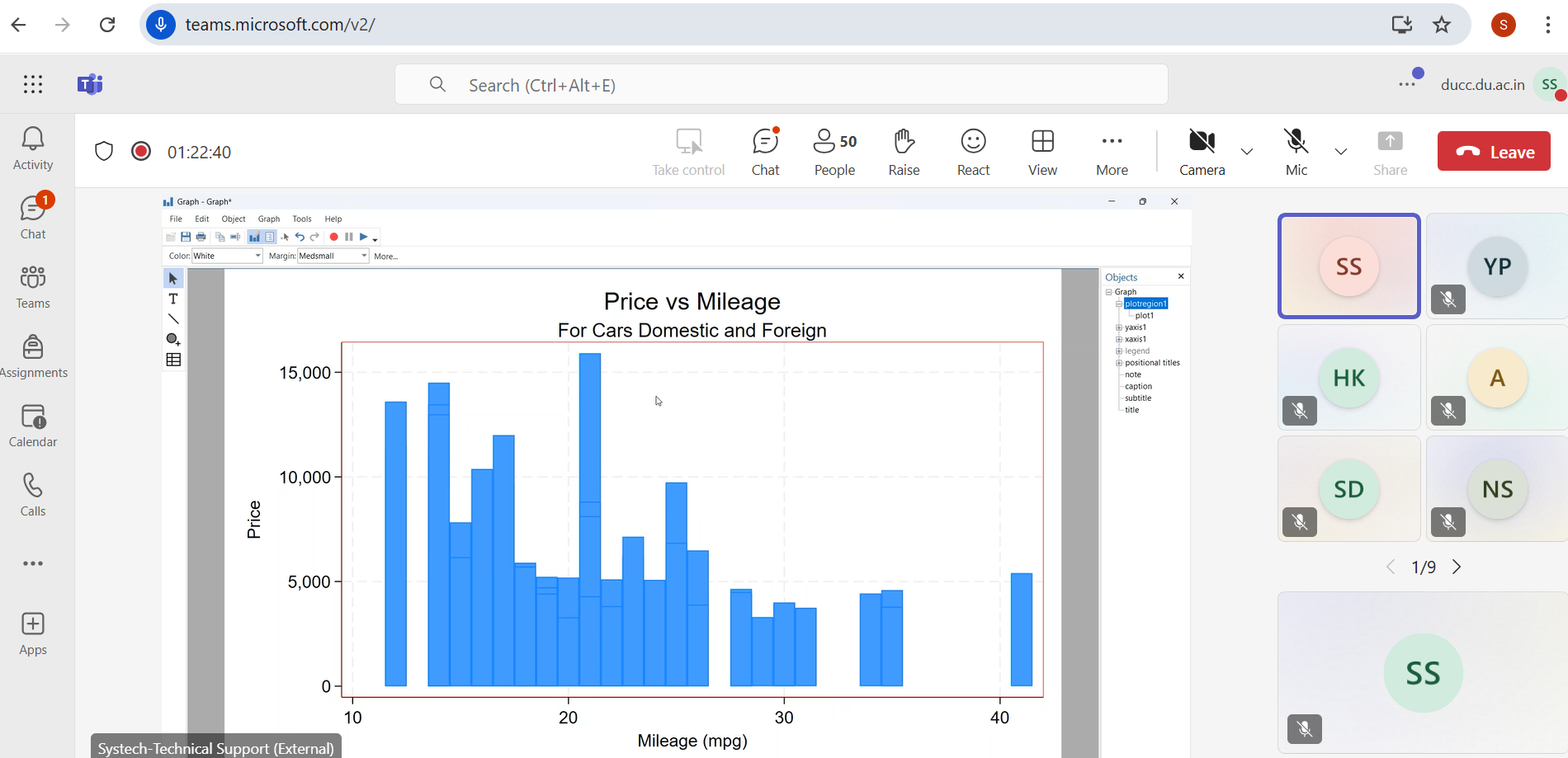Open Calls in the Teams sidebar
The image size is (1568, 758).
tap(33, 495)
